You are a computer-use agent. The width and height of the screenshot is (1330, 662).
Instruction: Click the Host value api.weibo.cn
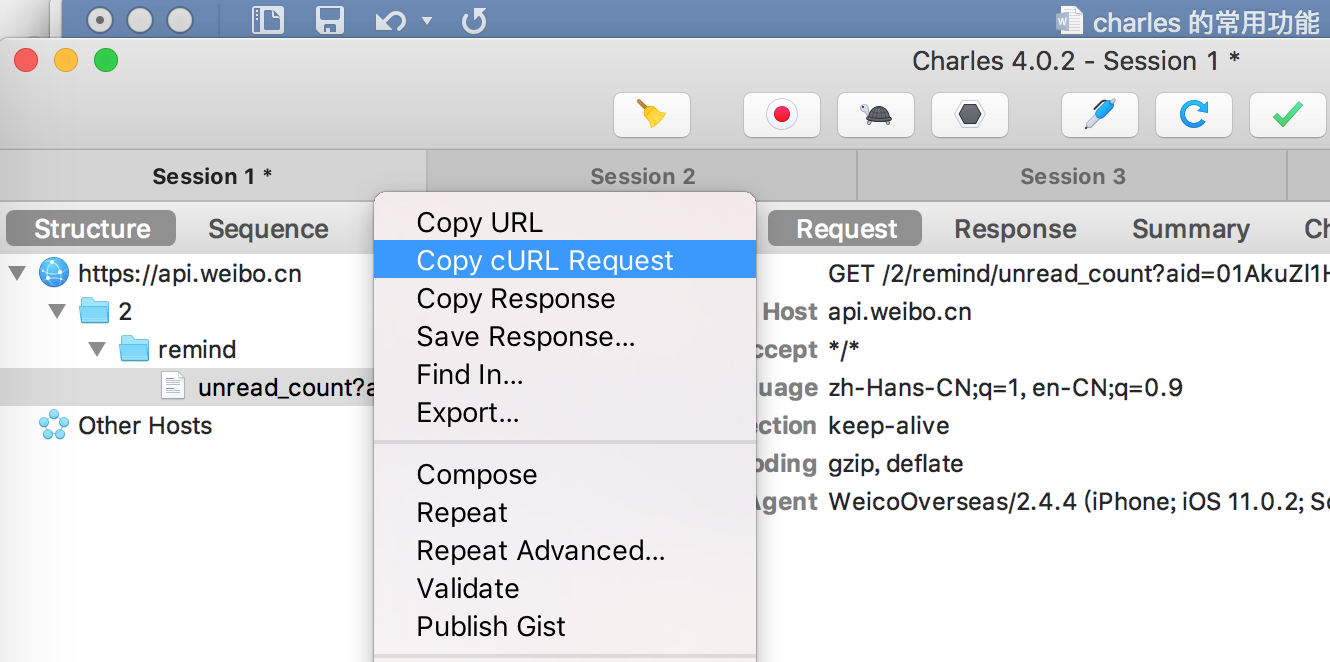point(900,311)
